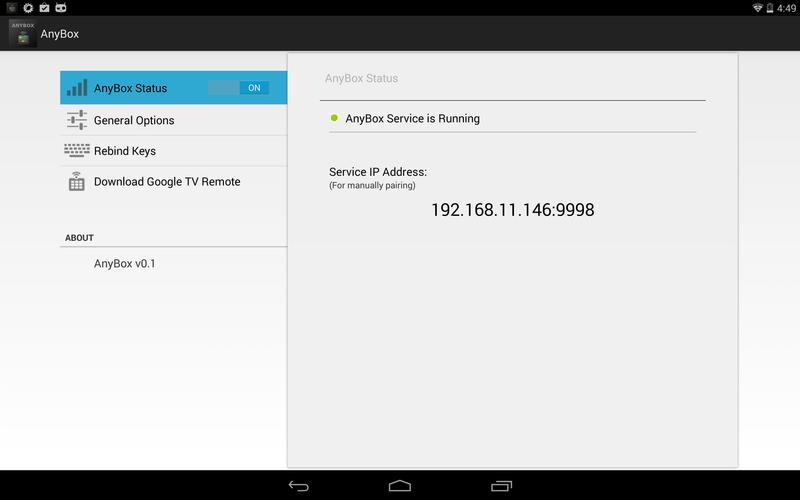Tap the Wi-Fi icon in status bar
This screenshot has height=500, width=800.
tap(758, 8)
